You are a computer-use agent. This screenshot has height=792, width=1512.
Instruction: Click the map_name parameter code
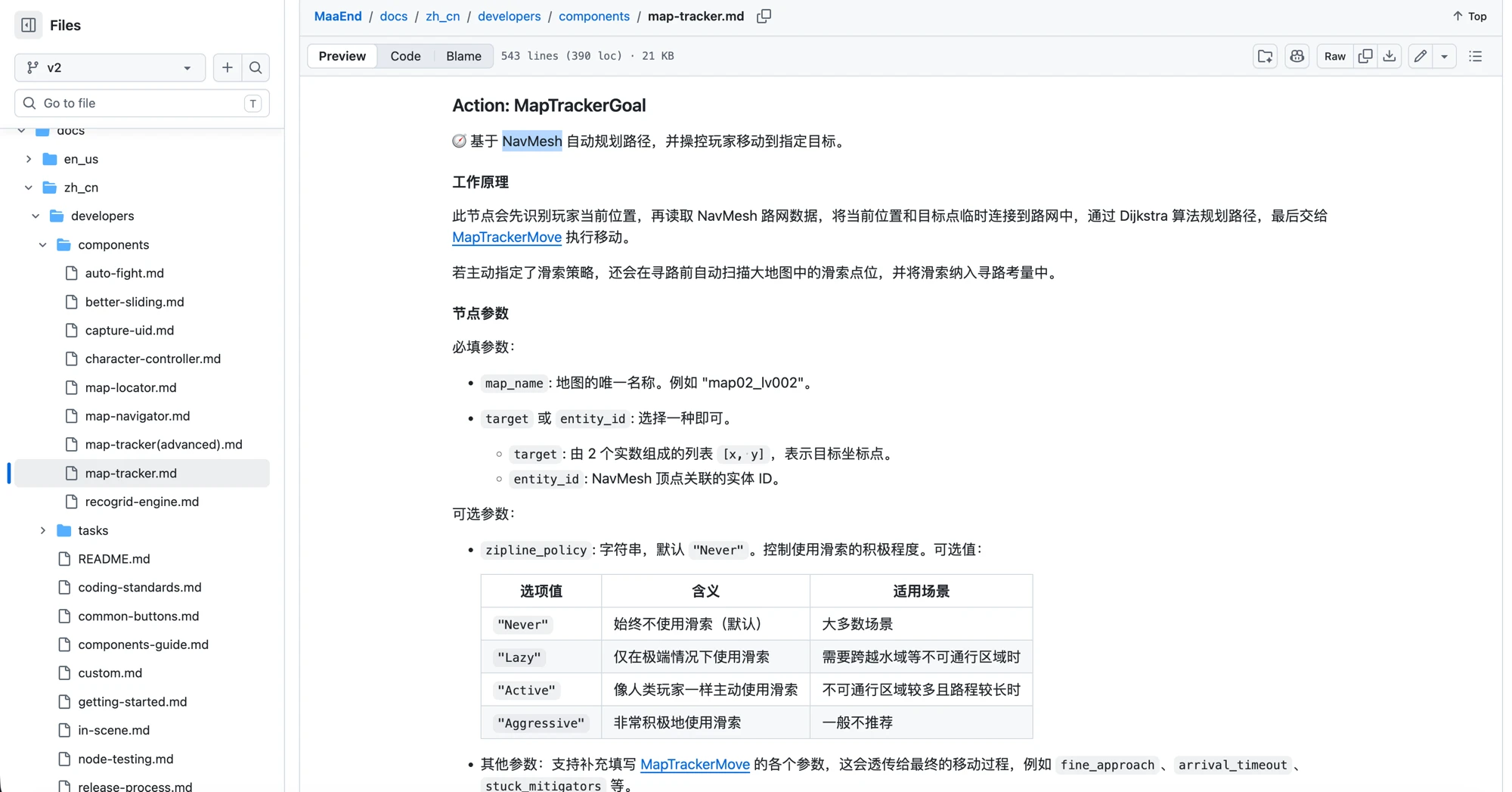pos(514,384)
